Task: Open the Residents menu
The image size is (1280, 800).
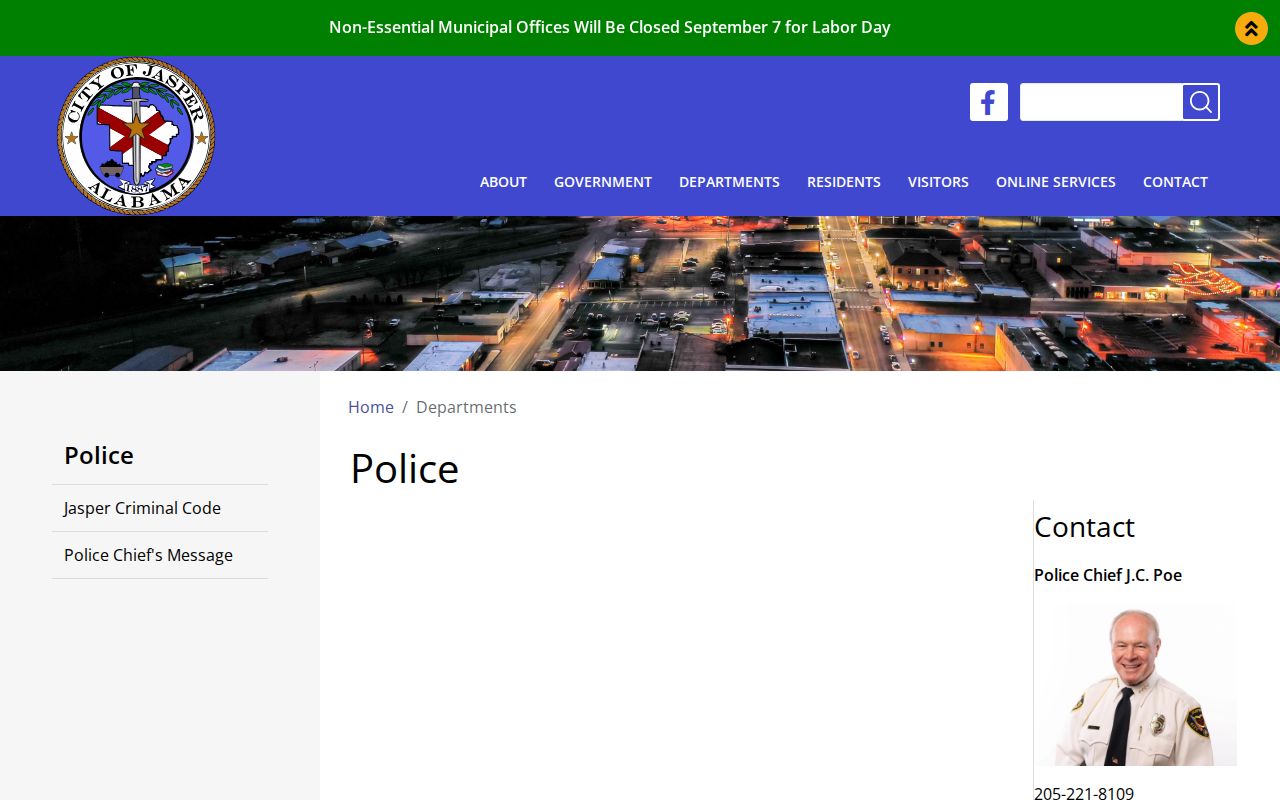Action: 844,182
